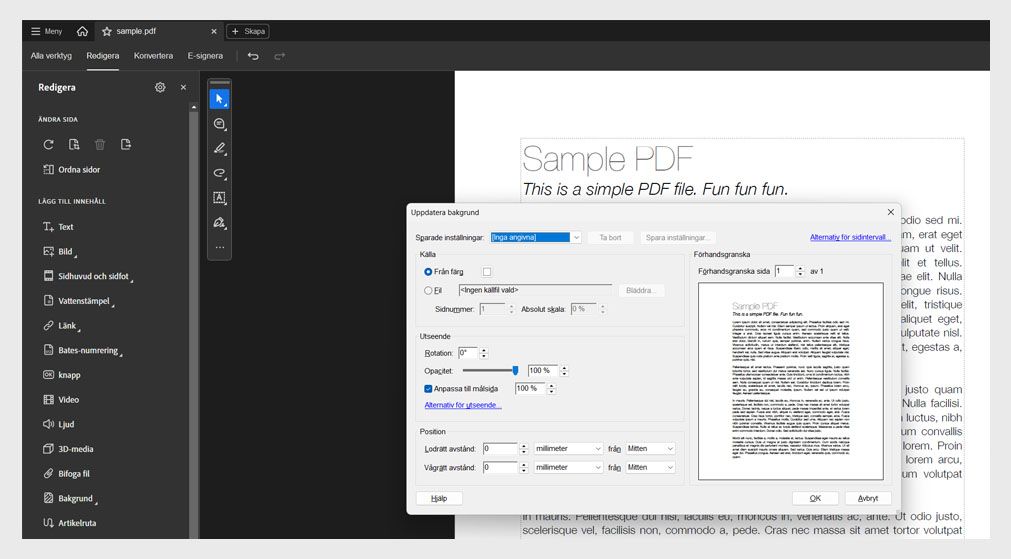
Task: Star the sample.pdf tab
Action: click(107, 31)
